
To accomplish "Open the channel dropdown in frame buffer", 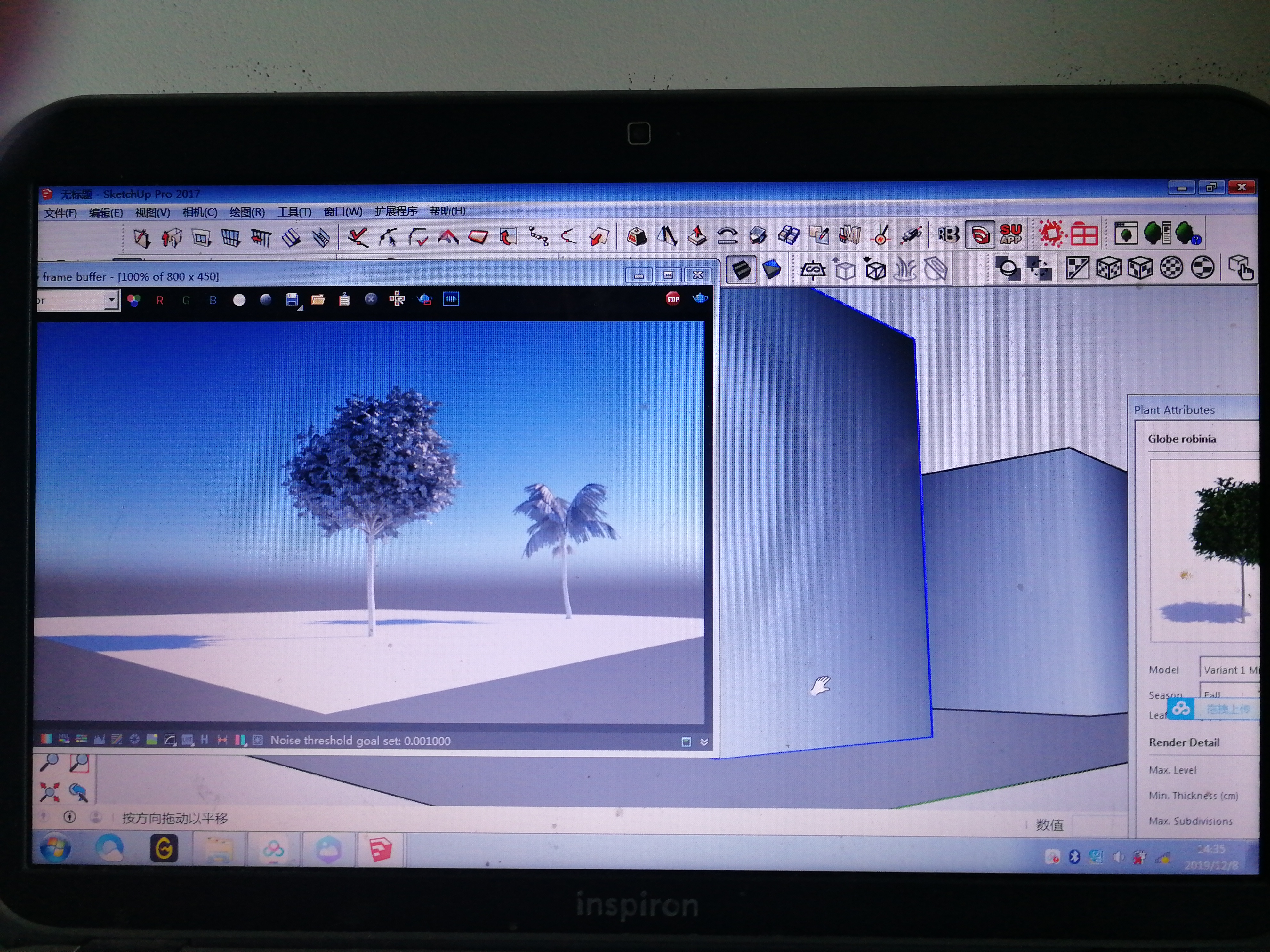I will [111, 300].
